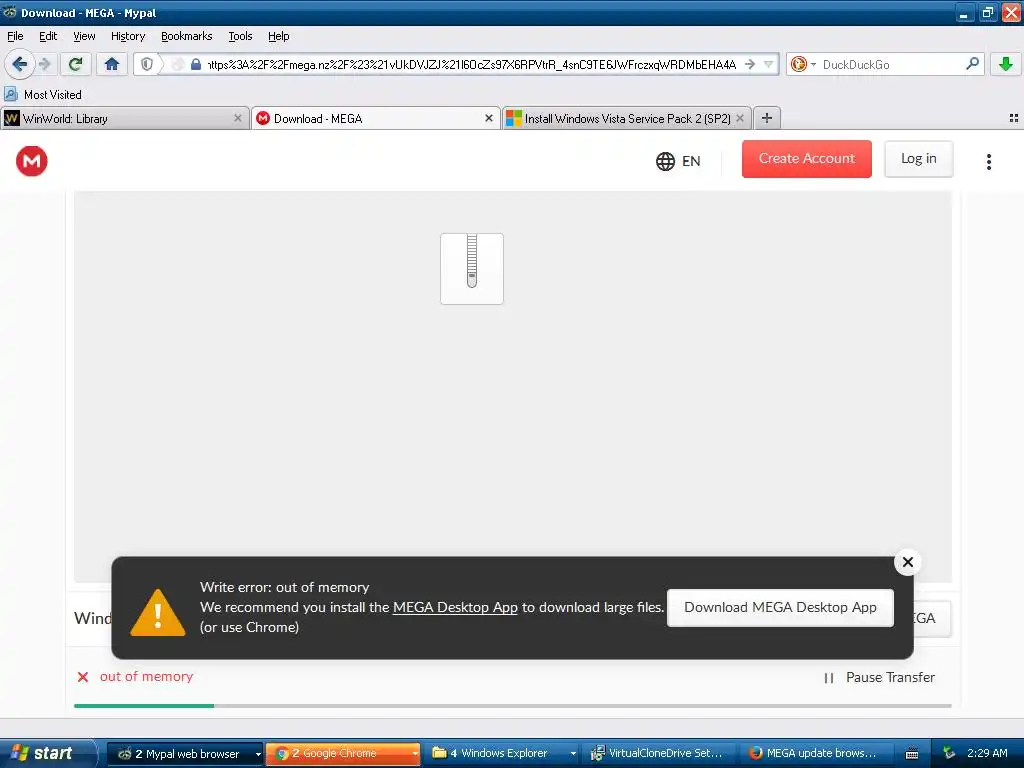Click the search magnifier icon
The height and width of the screenshot is (768, 1024).
972,64
